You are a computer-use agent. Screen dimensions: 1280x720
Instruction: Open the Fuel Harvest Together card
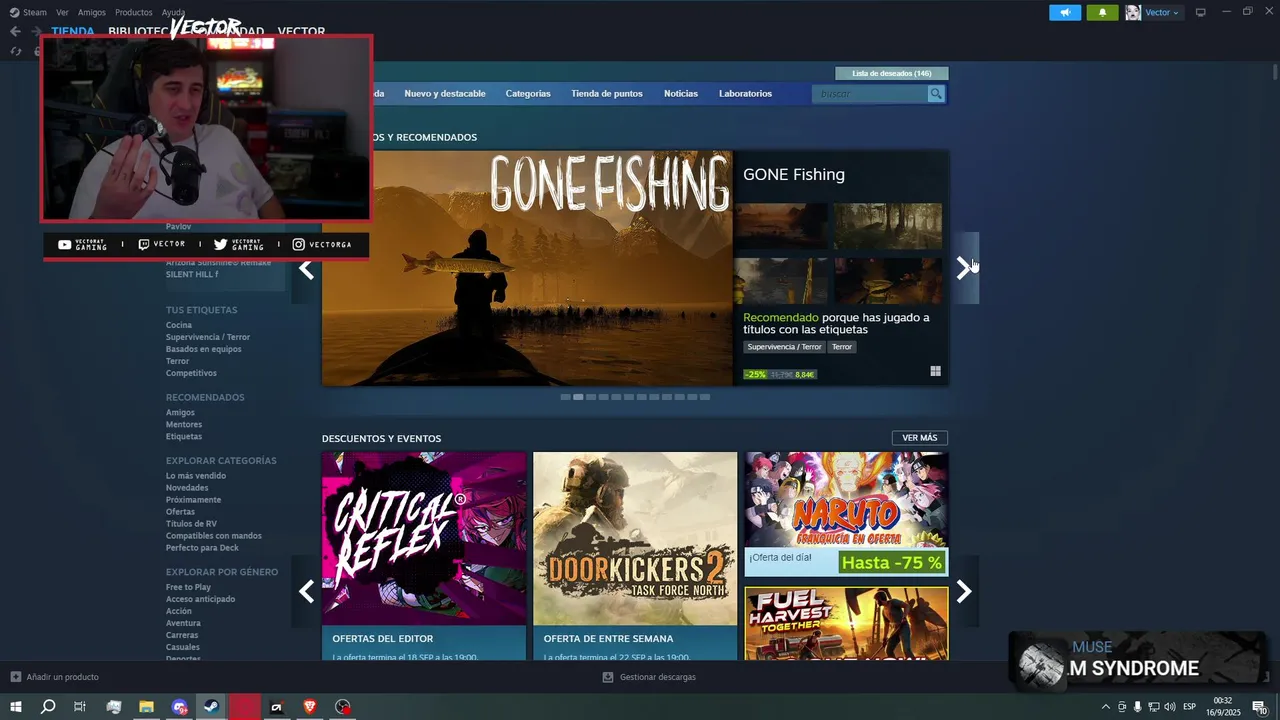846,624
